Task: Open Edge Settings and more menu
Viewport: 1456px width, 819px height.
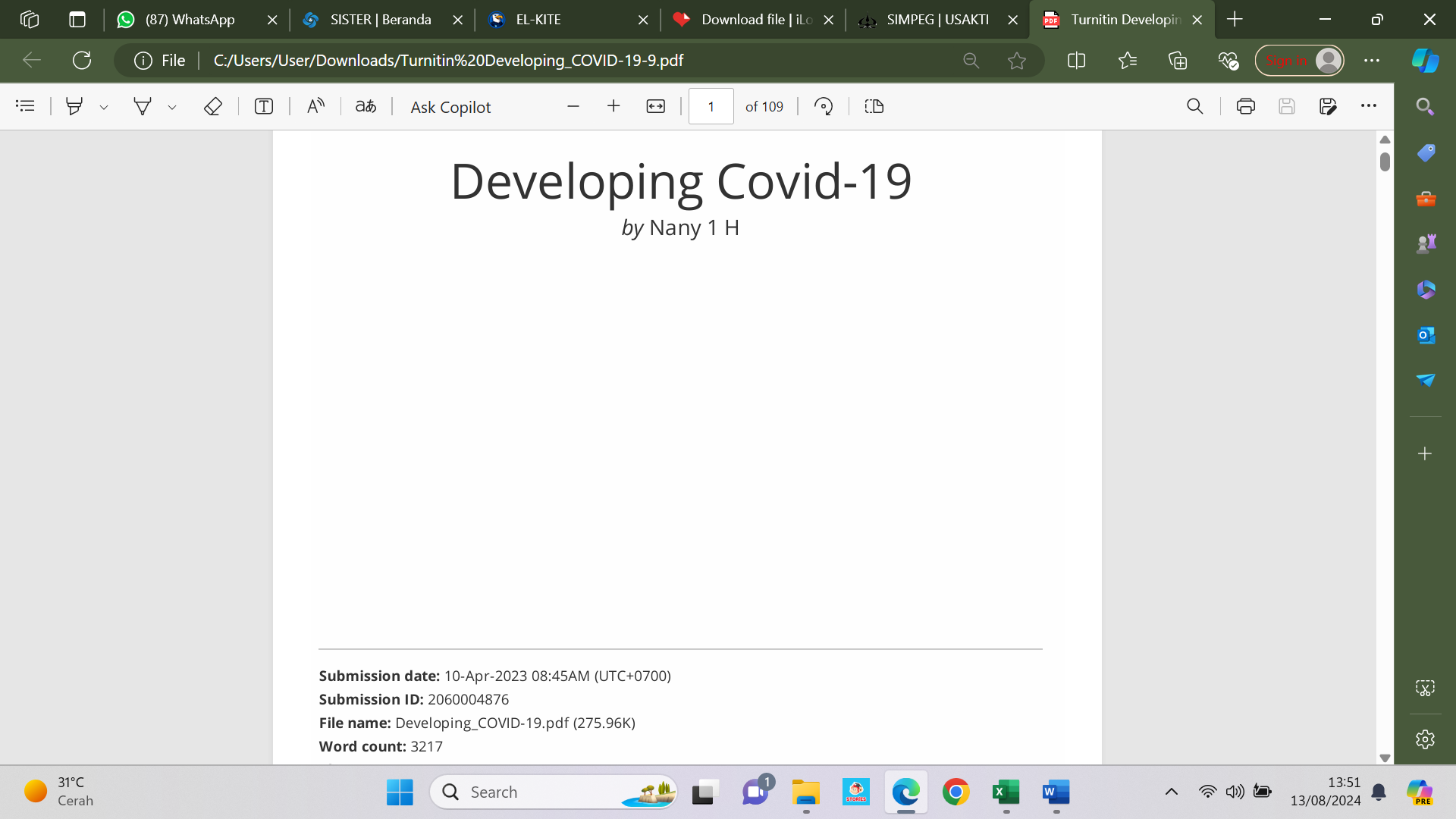Action: (1372, 61)
